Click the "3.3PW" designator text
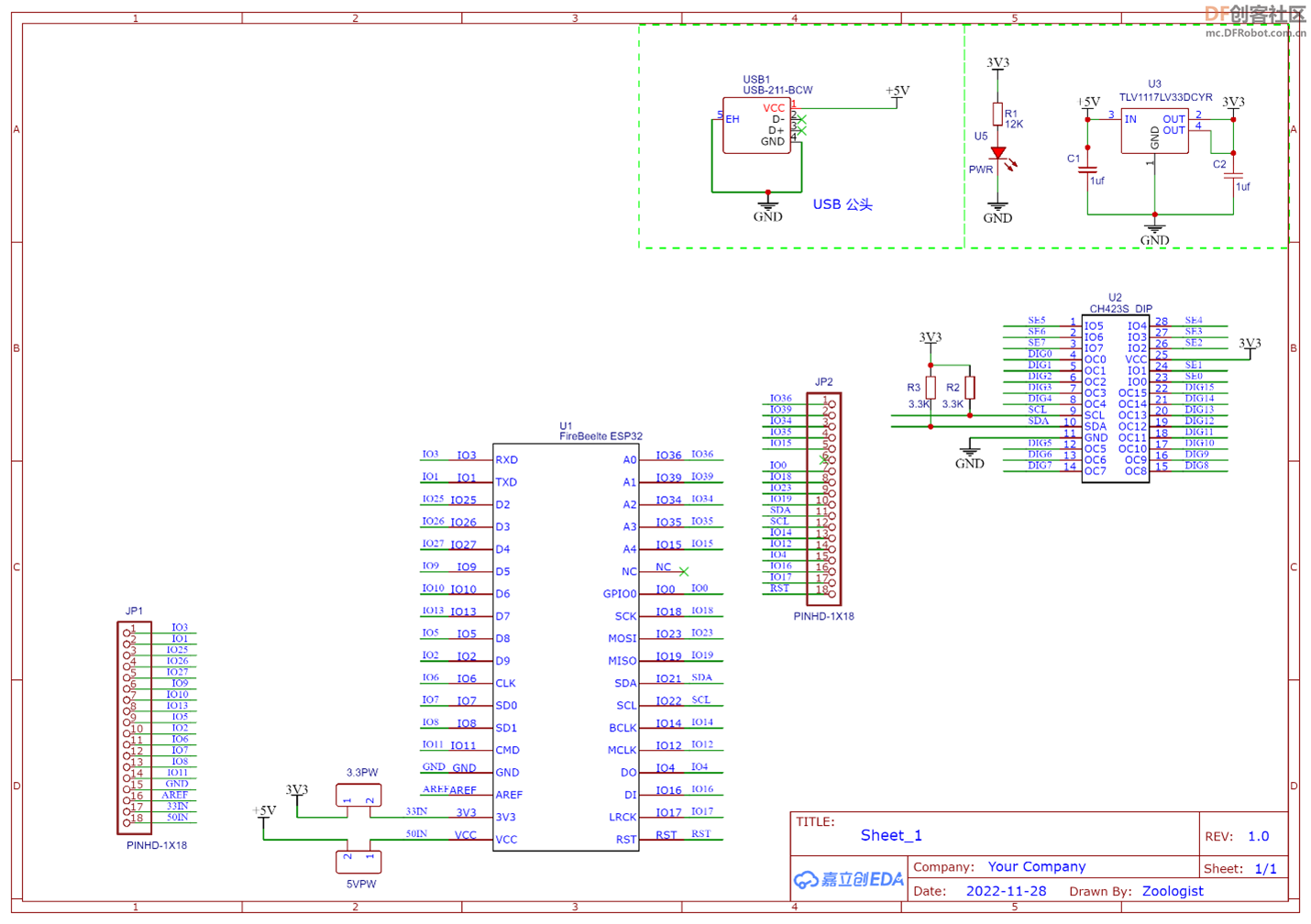 pyautogui.click(x=362, y=773)
